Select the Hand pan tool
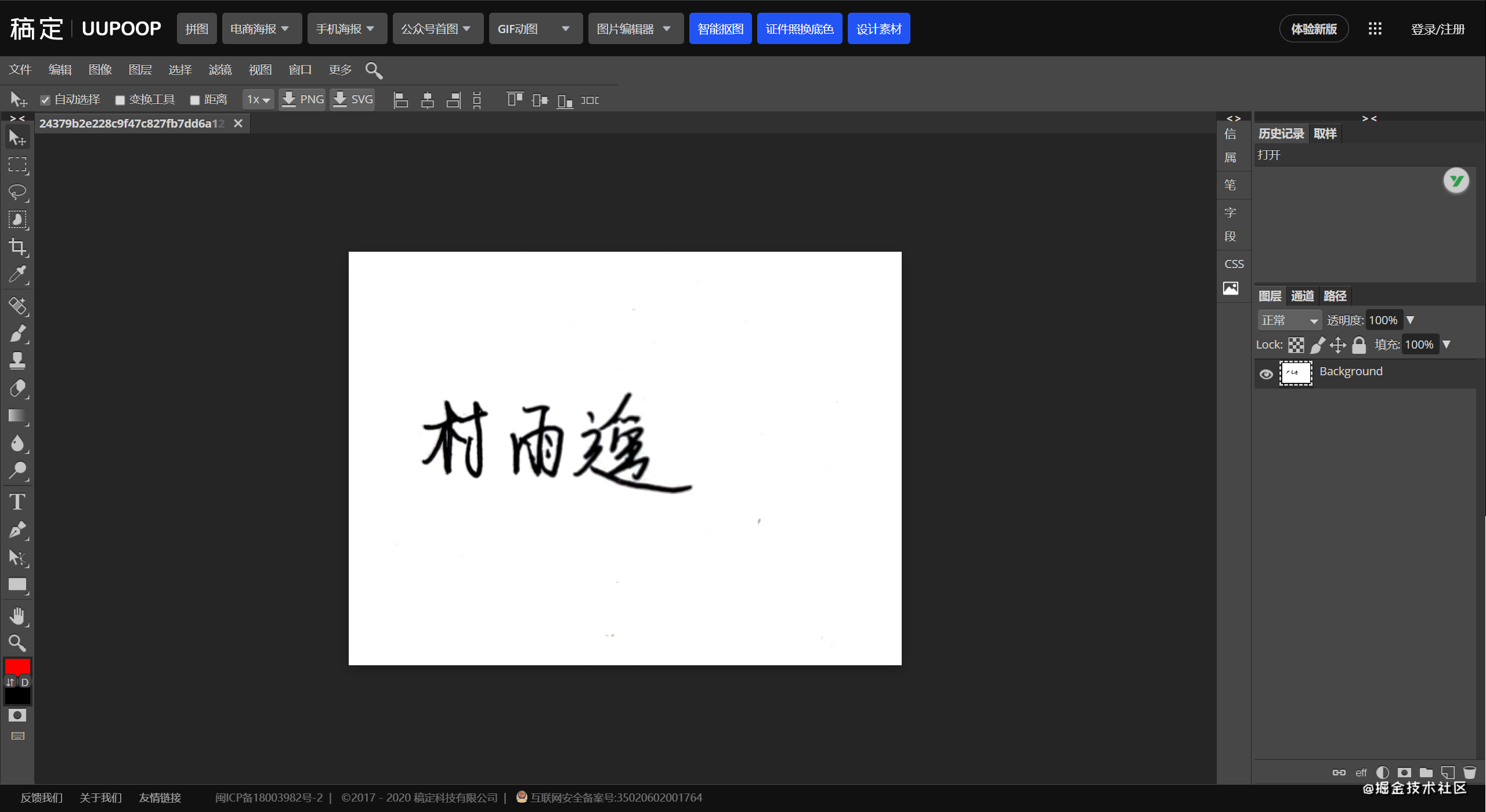This screenshot has width=1486, height=812. click(x=17, y=616)
